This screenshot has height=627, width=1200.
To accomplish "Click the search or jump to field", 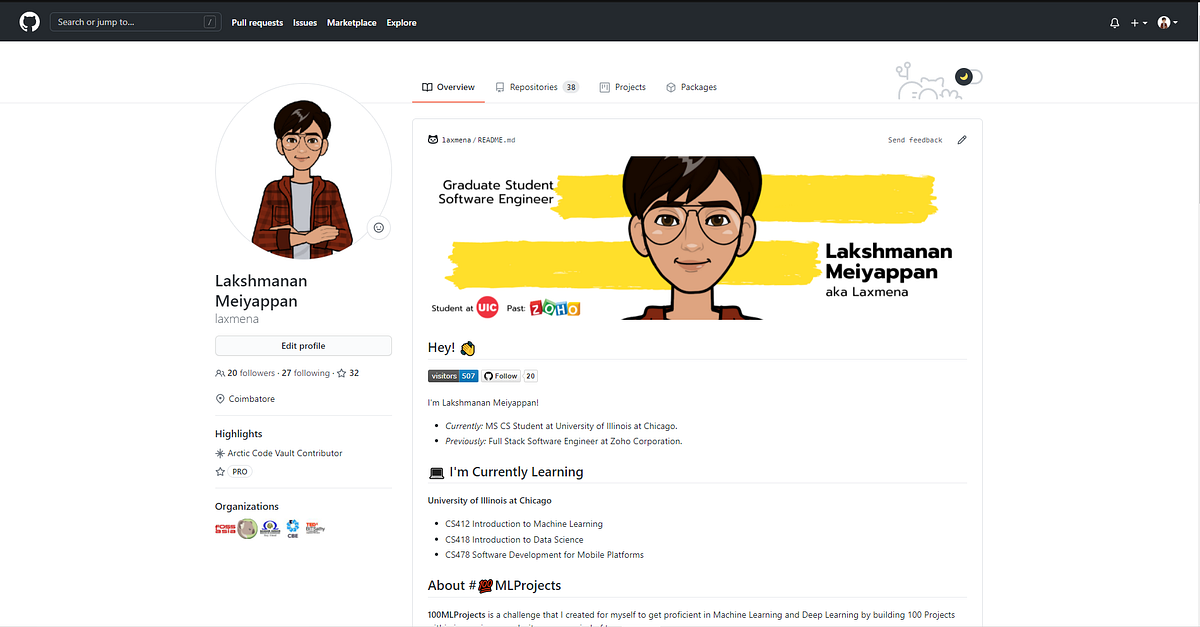I will [135, 21].
